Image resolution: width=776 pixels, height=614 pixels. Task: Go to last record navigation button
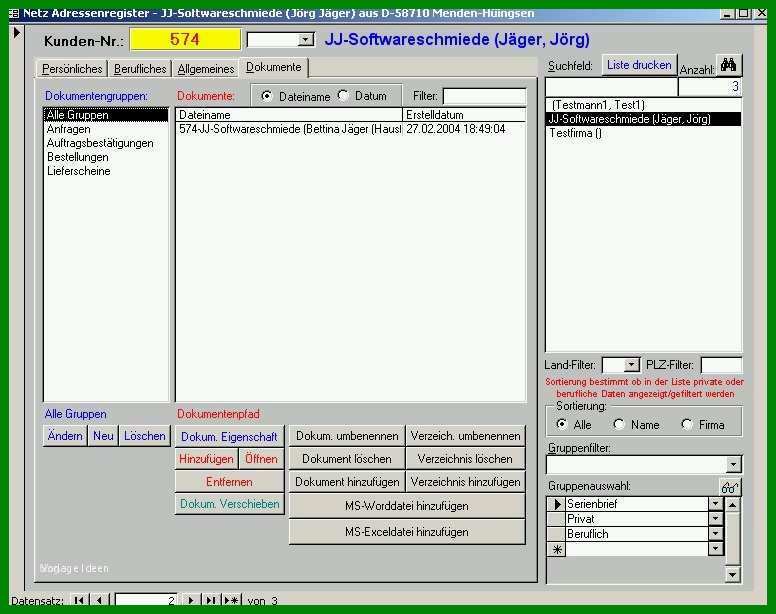(x=211, y=600)
